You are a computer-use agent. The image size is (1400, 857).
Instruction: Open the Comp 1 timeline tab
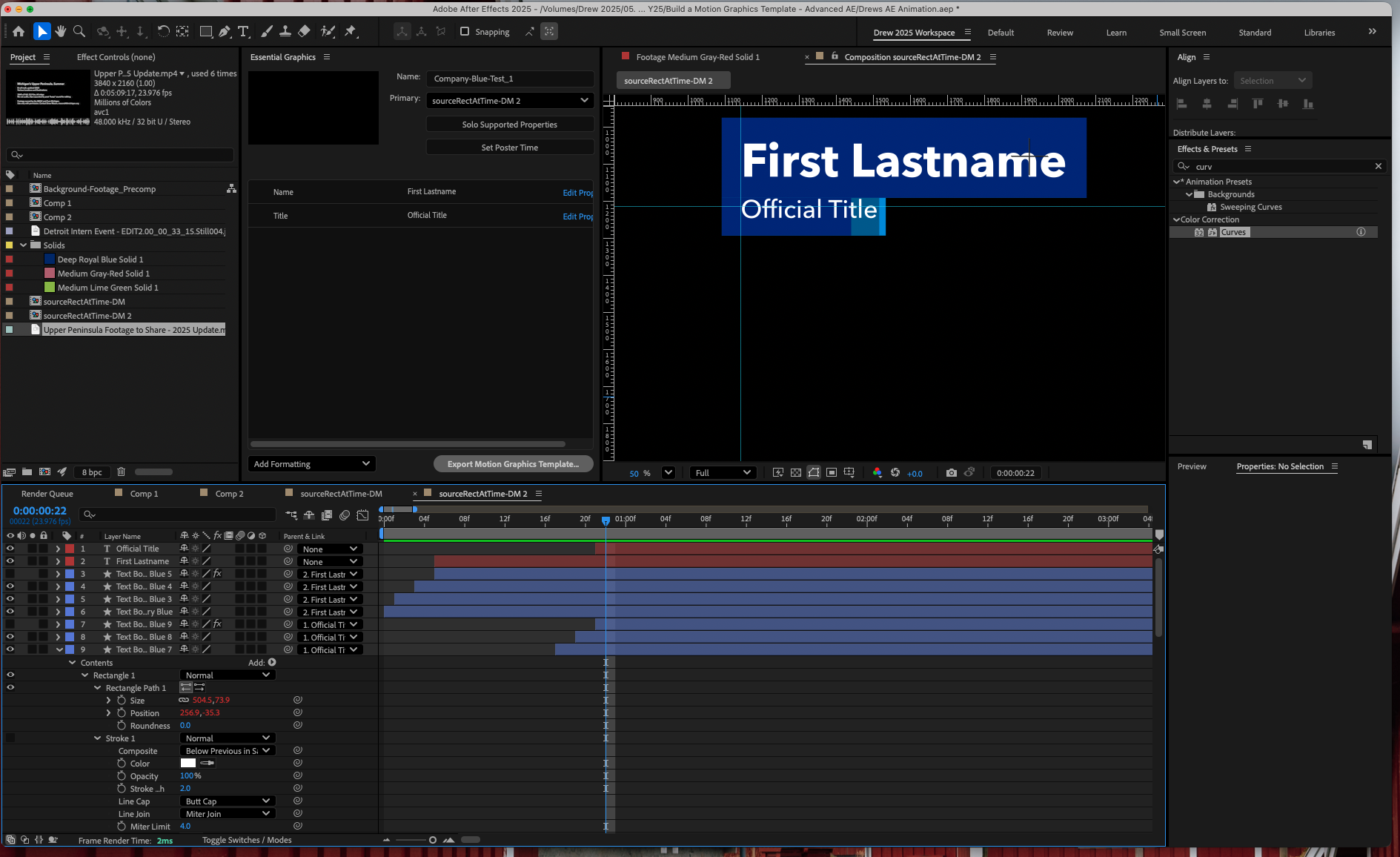coord(145,494)
